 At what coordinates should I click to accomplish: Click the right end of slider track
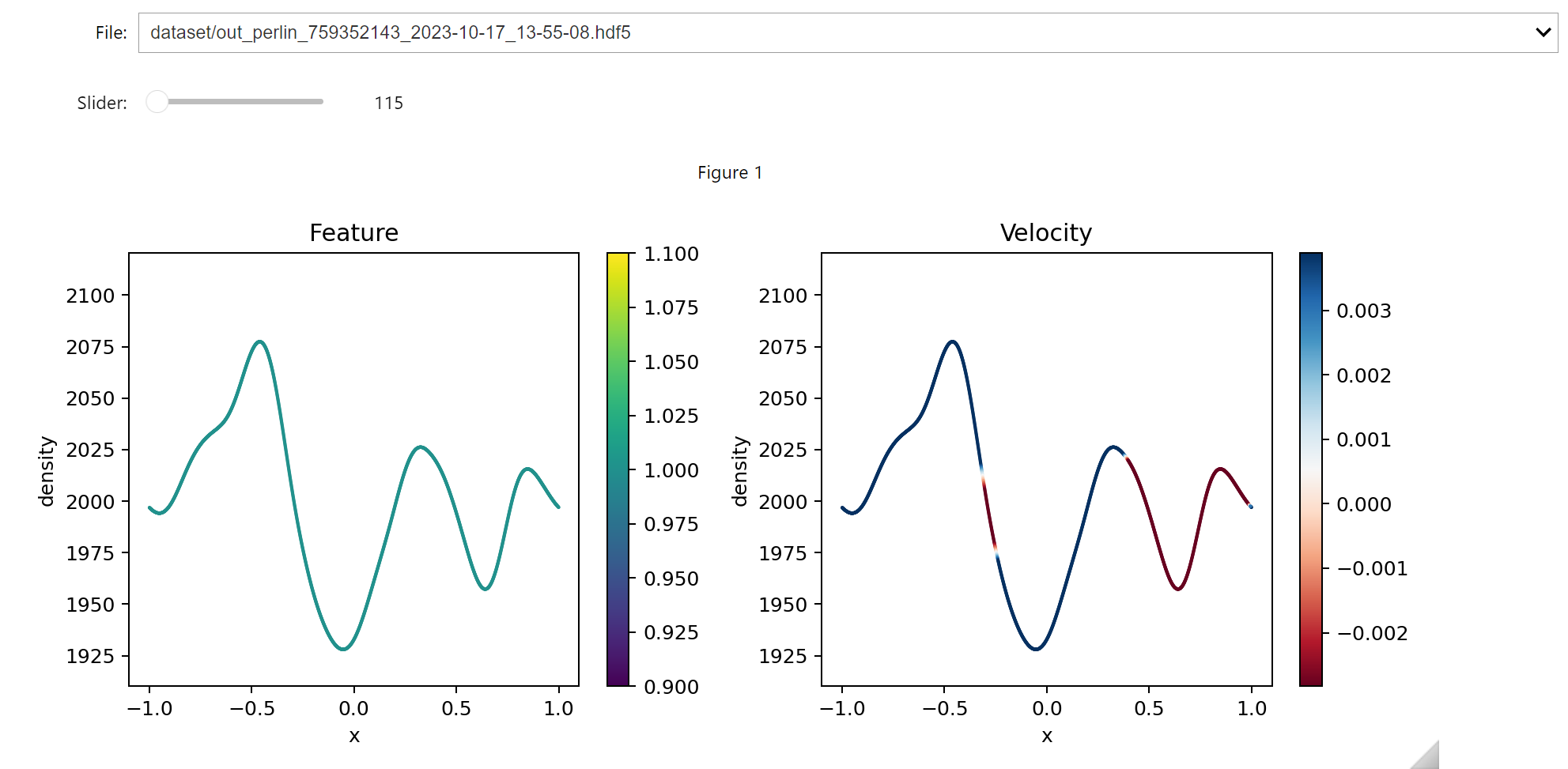(320, 102)
